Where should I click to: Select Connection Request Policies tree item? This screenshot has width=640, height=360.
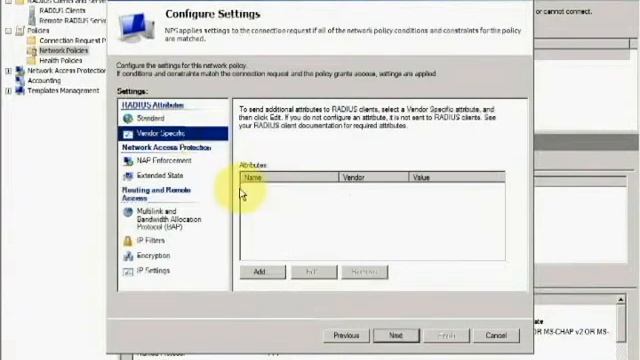72,40
